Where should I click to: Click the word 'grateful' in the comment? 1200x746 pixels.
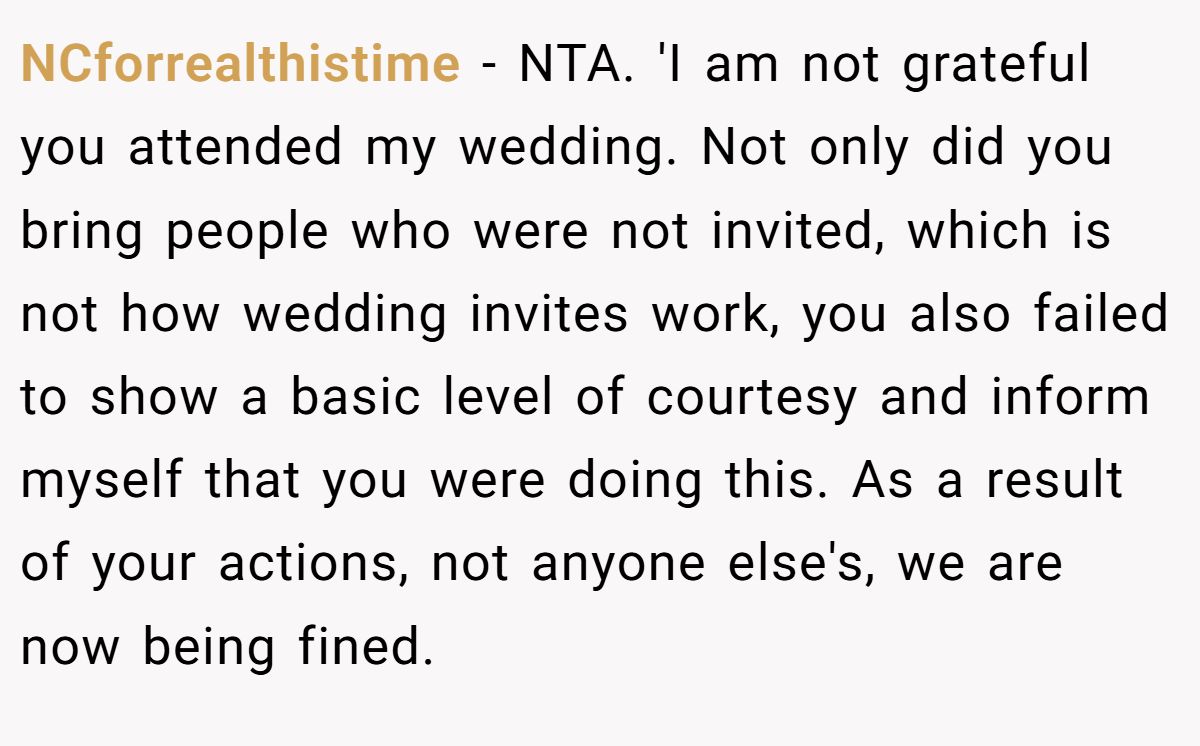click(x=996, y=66)
